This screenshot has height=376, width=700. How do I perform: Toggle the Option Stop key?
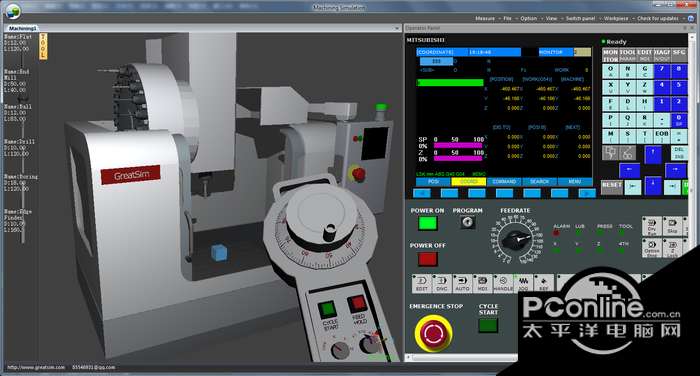[x=652, y=248]
